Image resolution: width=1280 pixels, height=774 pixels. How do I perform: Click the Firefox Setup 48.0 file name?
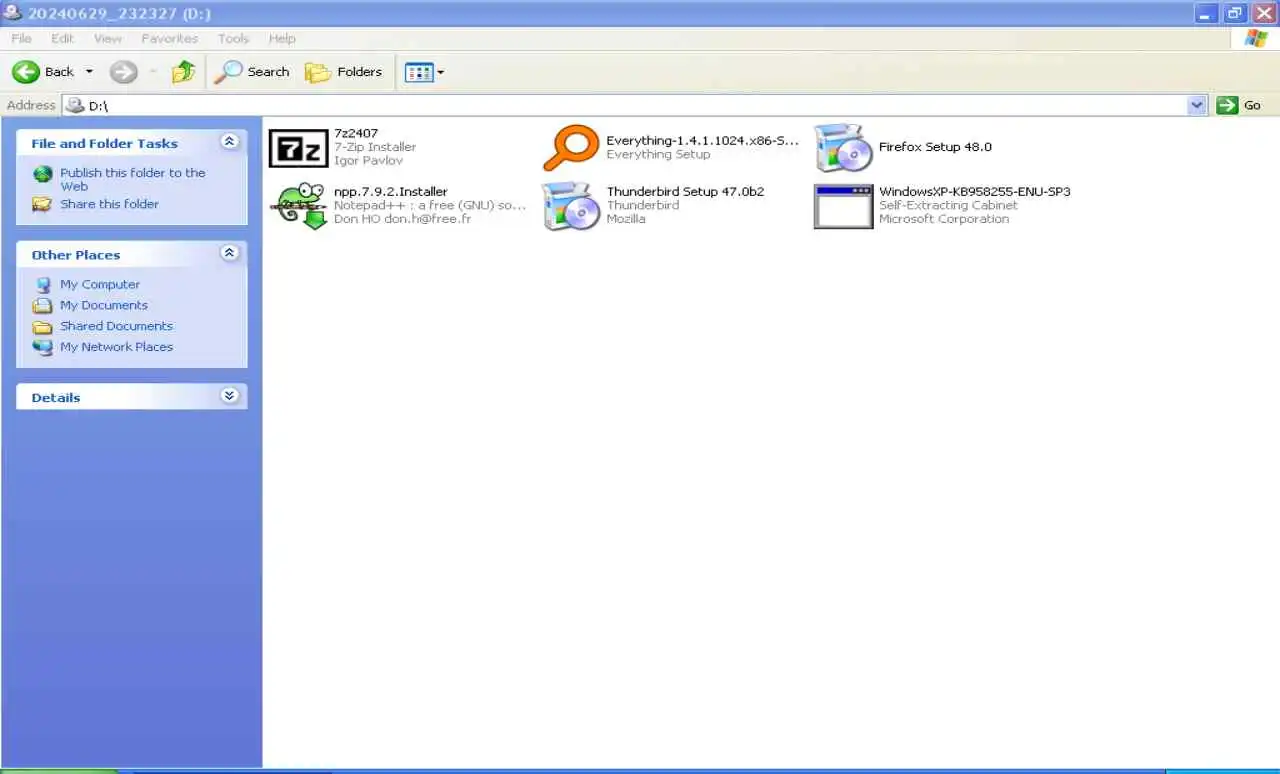click(935, 147)
